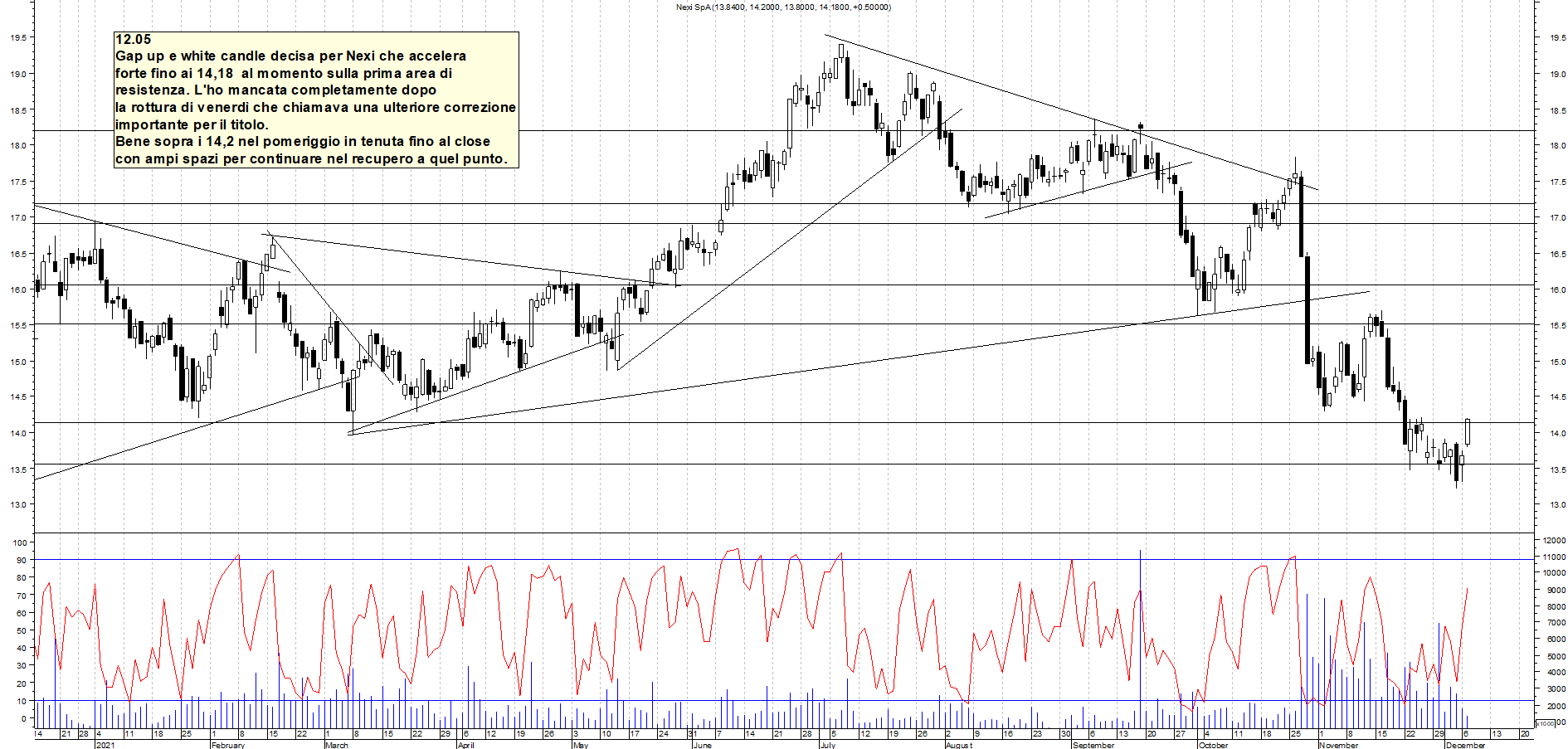Click the 'October' month label
The width and height of the screenshot is (1568, 749).
tap(1213, 745)
